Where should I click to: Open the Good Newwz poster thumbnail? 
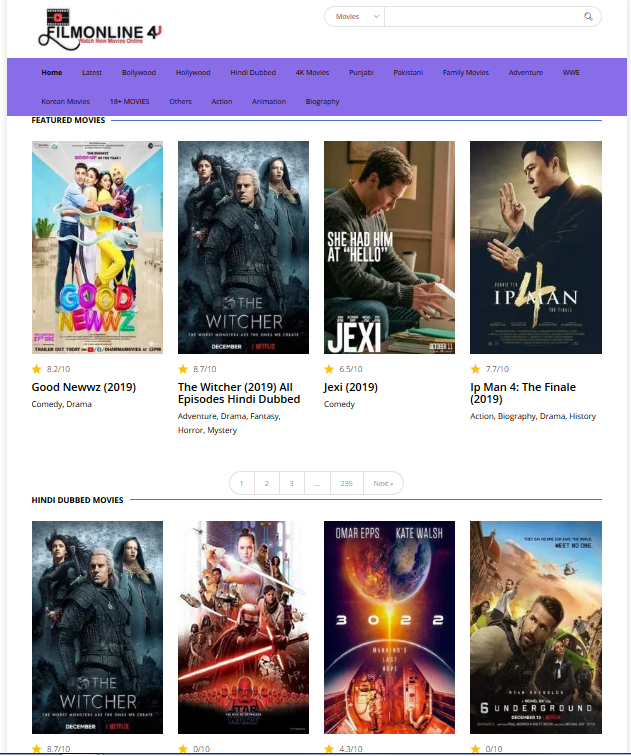click(97, 247)
